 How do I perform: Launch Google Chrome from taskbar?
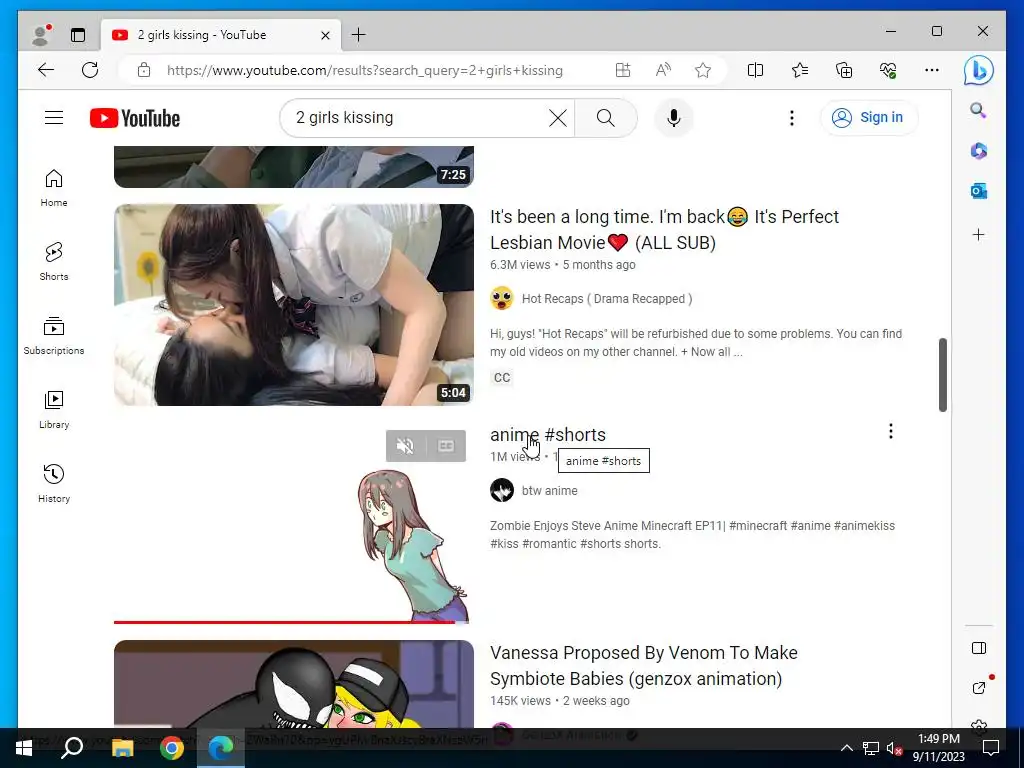coord(172,748)
